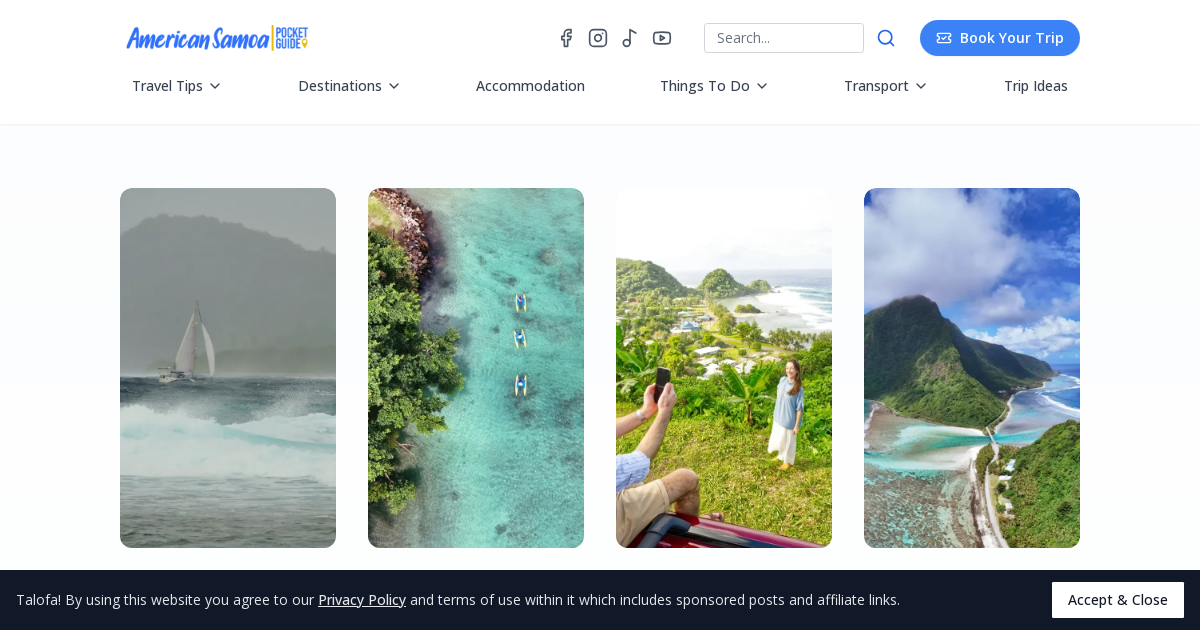
Task: Focus the Search input field
Action: pos(784,38)
